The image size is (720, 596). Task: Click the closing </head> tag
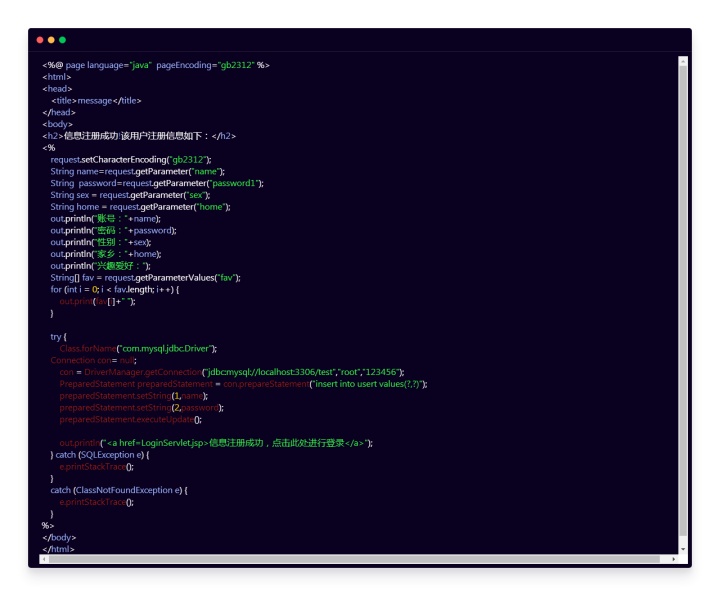59,112
